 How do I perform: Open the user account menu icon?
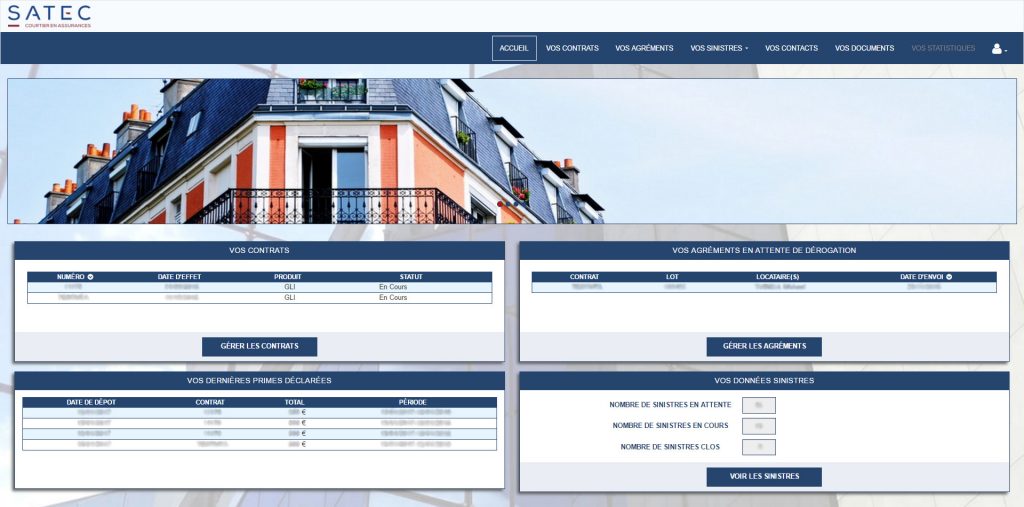[999, 48]
